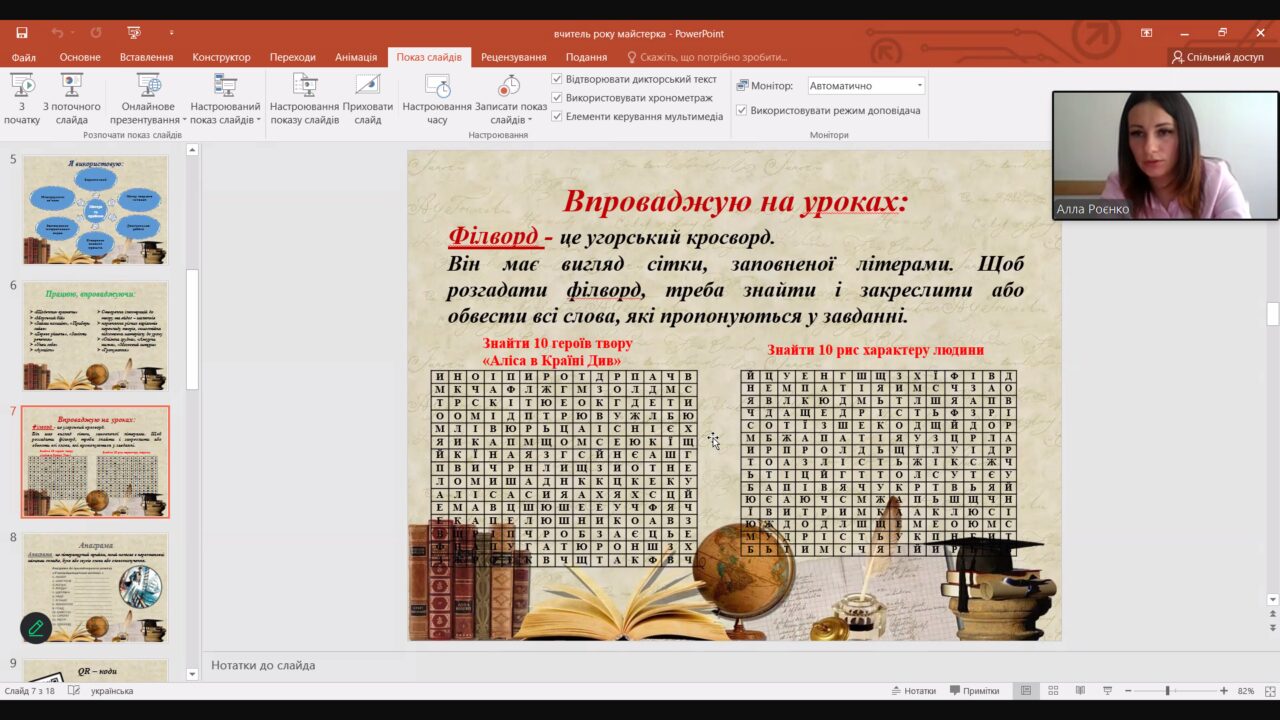Open ribbon display options icon

(1146, 33)
